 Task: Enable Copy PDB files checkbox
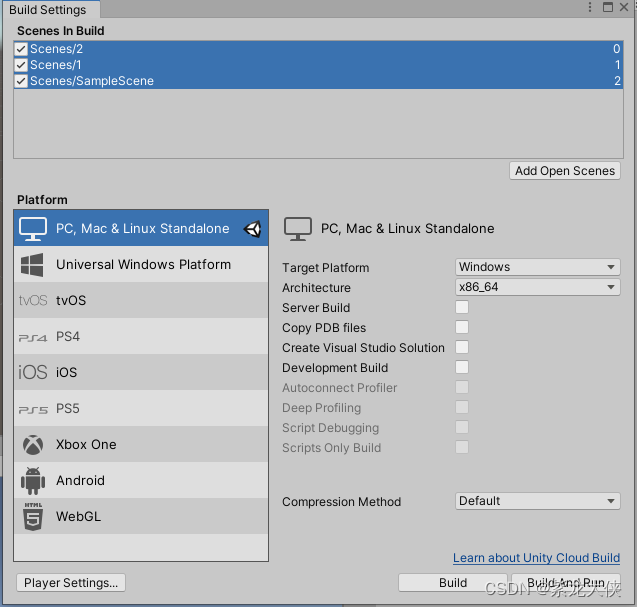point(462,327)
